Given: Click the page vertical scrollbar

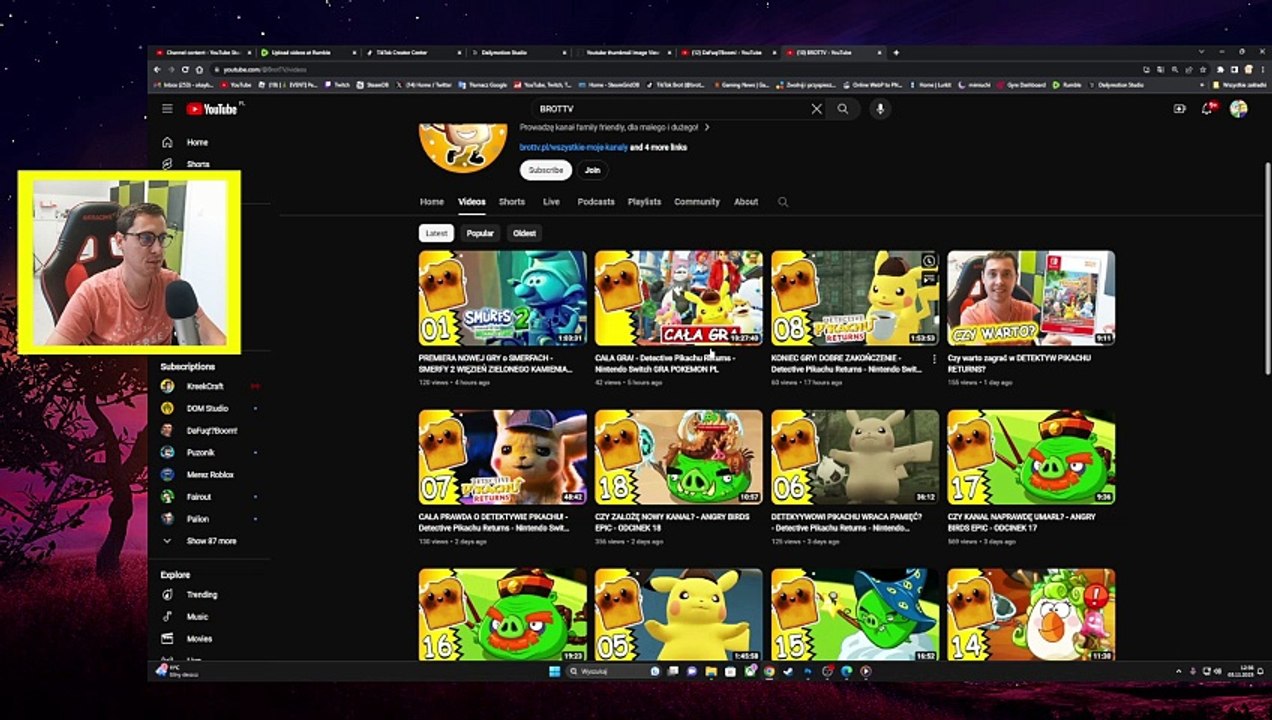Looking at the screenshot, I should pyautogui.click(x=1267, y=270).
